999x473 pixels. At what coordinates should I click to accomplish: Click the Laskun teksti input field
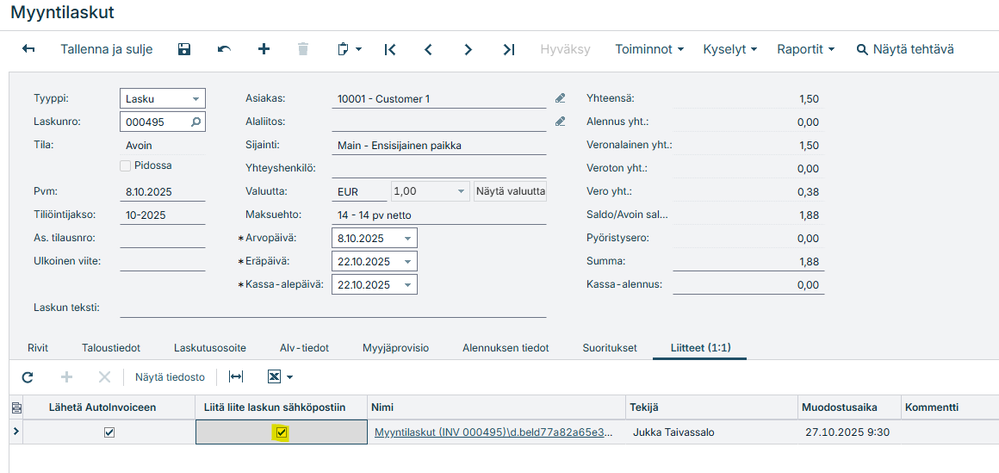(333, 308)
